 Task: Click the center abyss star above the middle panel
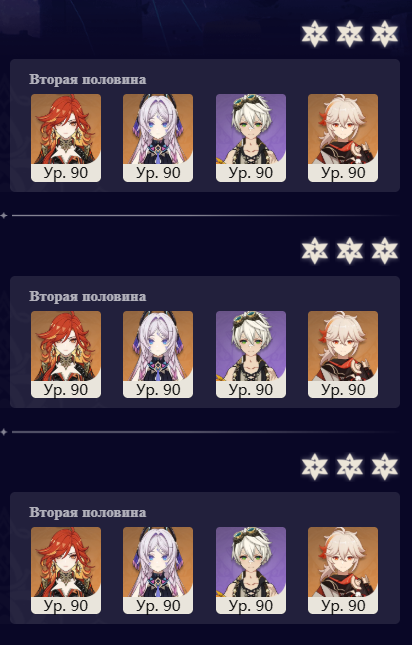(350, 251)
